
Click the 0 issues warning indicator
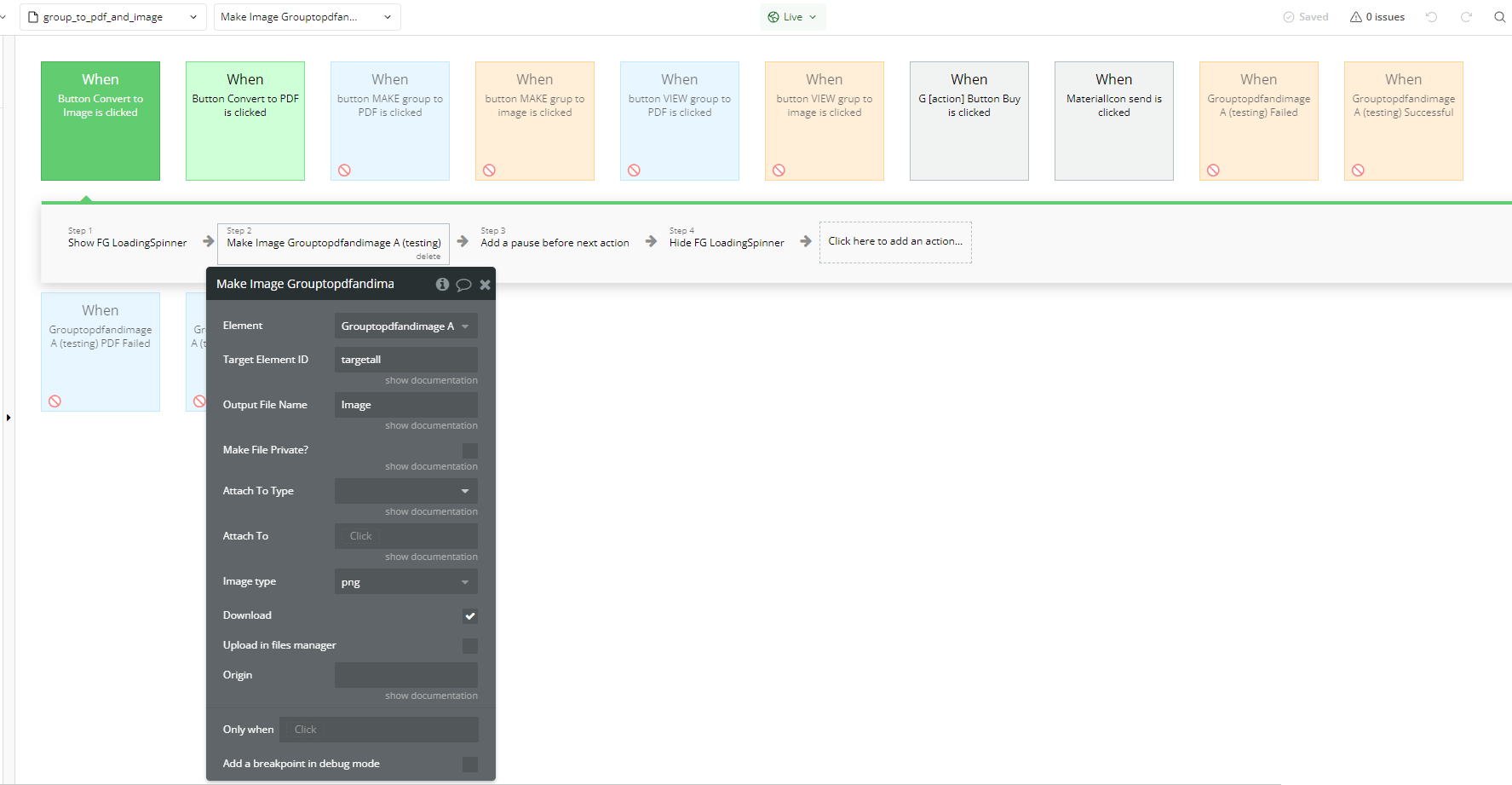coord(1377,16)
